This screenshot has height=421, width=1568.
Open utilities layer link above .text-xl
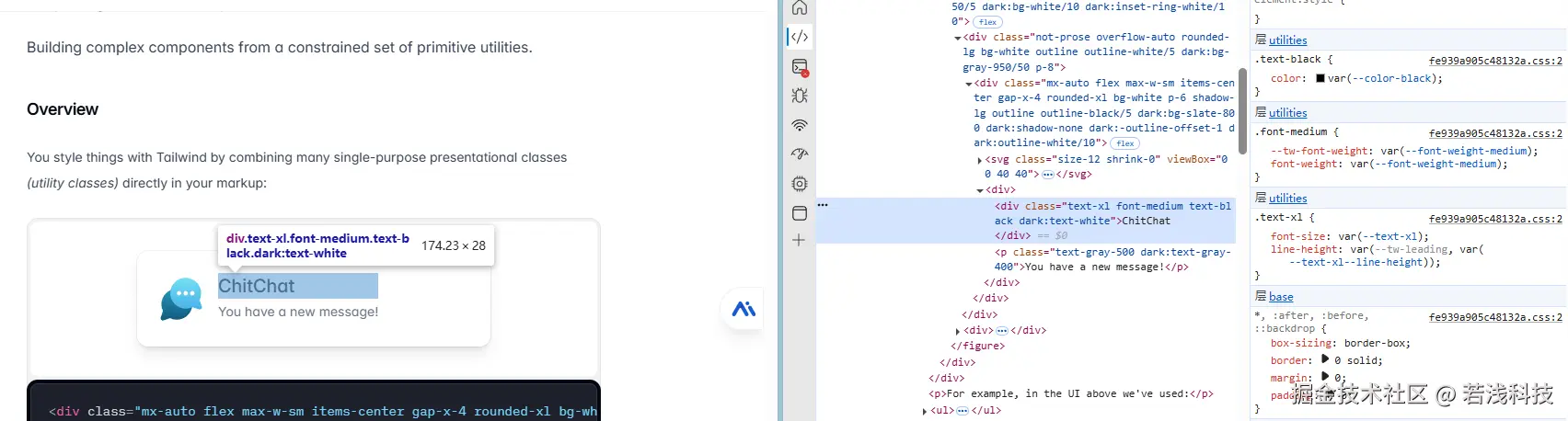click(x=1287, y=199)
